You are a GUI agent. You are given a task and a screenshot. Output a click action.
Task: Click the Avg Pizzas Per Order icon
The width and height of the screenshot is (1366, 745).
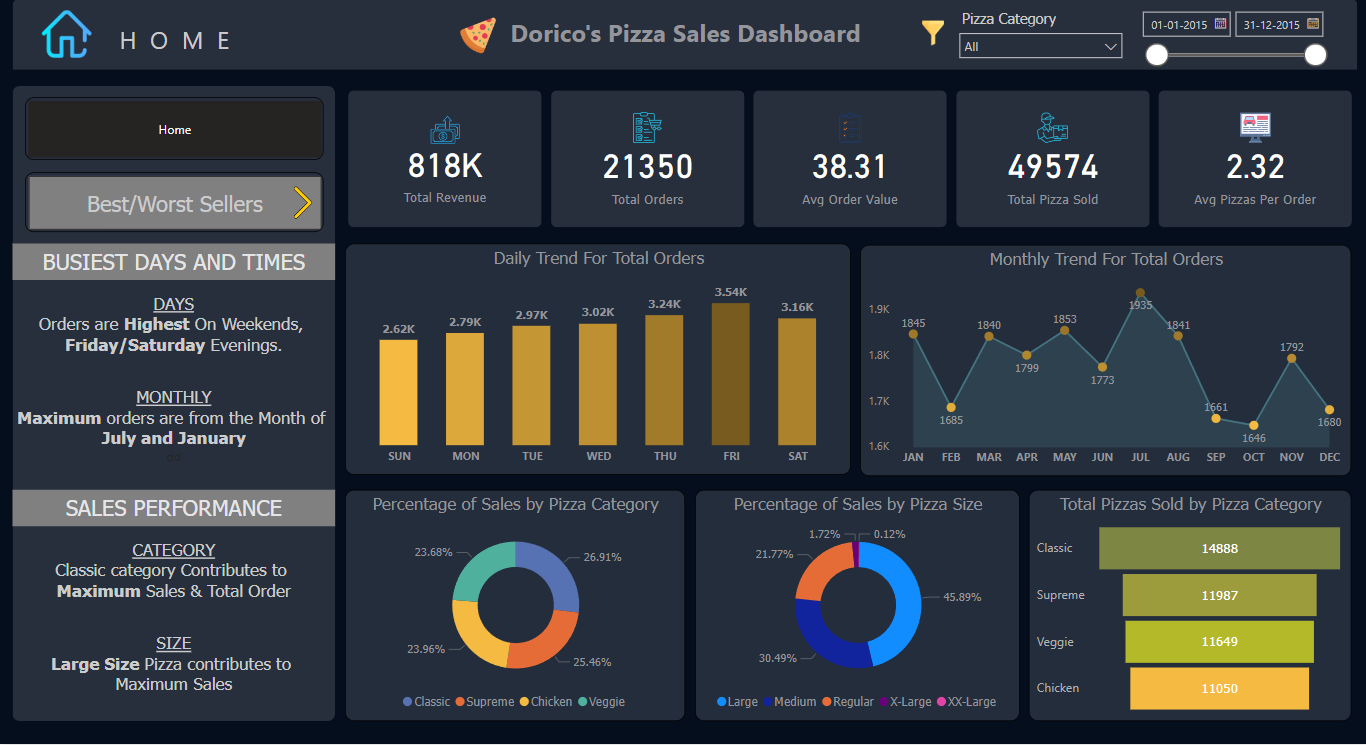[1254, 127]
